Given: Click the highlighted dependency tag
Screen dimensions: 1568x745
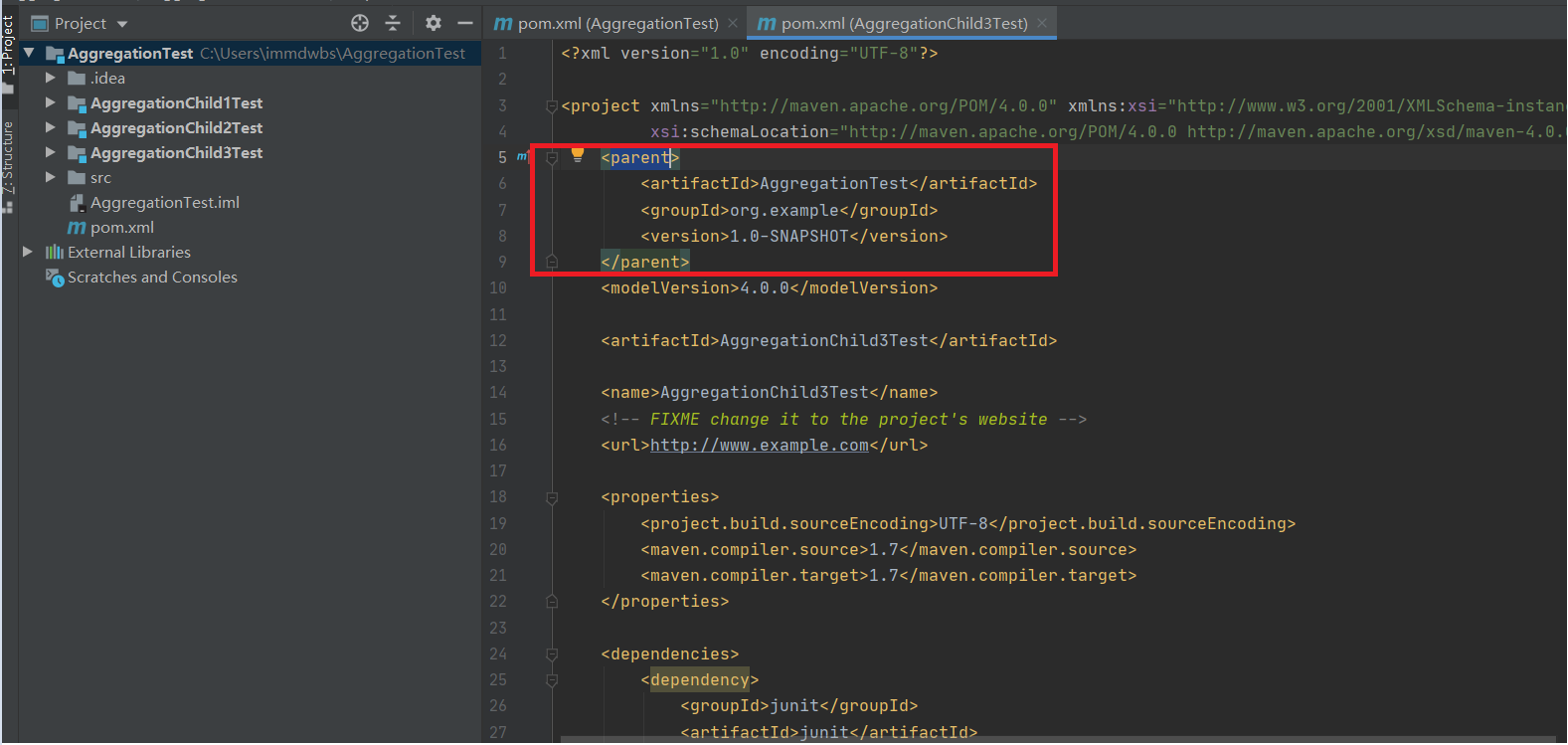Looking at the screenshot, I should 700,680.
